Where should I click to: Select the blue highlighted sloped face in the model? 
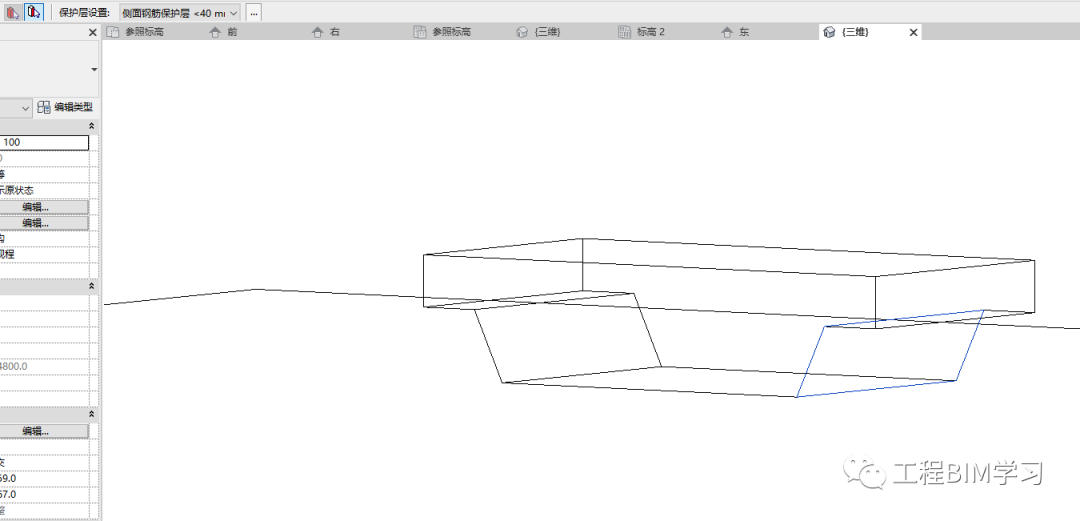[890, 354]
